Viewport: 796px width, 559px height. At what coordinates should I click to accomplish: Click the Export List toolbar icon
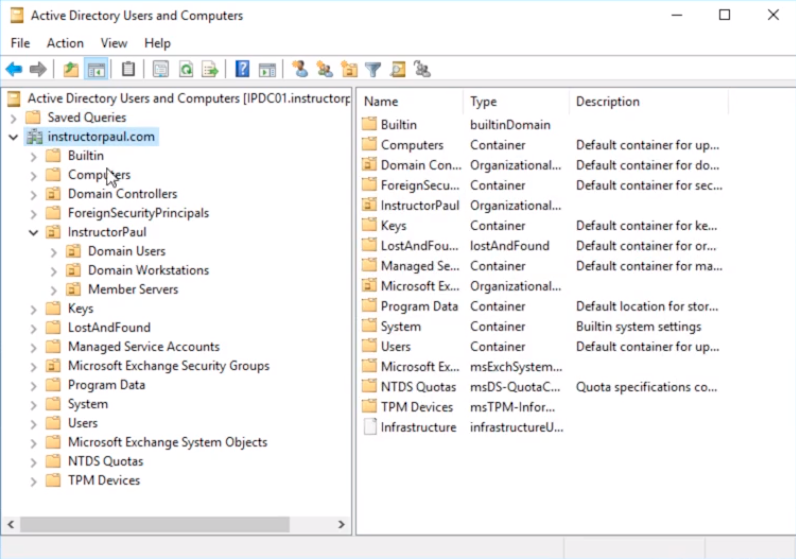tap(210, 69)
